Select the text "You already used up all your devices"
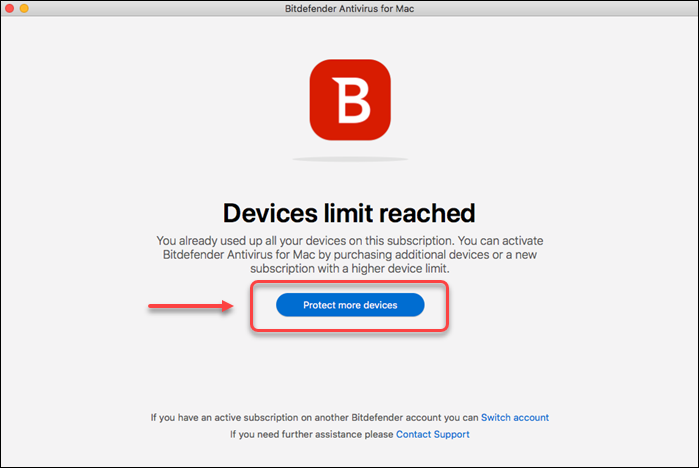Screen dimensions: 699x468 [251, 241]
